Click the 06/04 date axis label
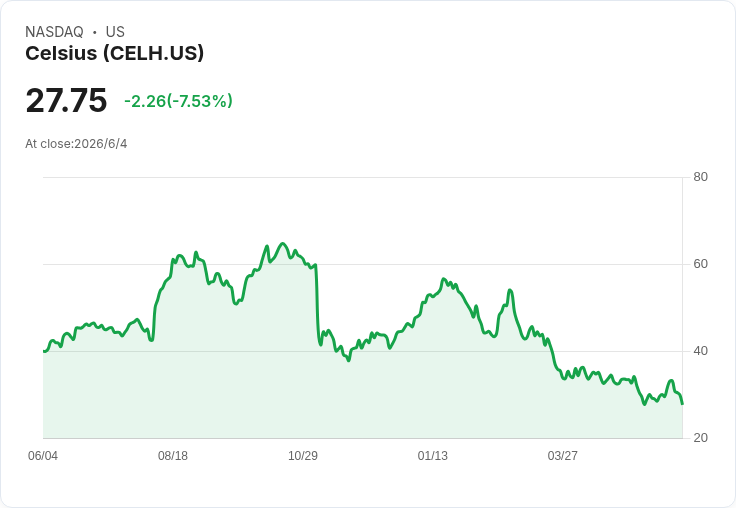This screenshot has height=508, width=736. click(43, 455)
